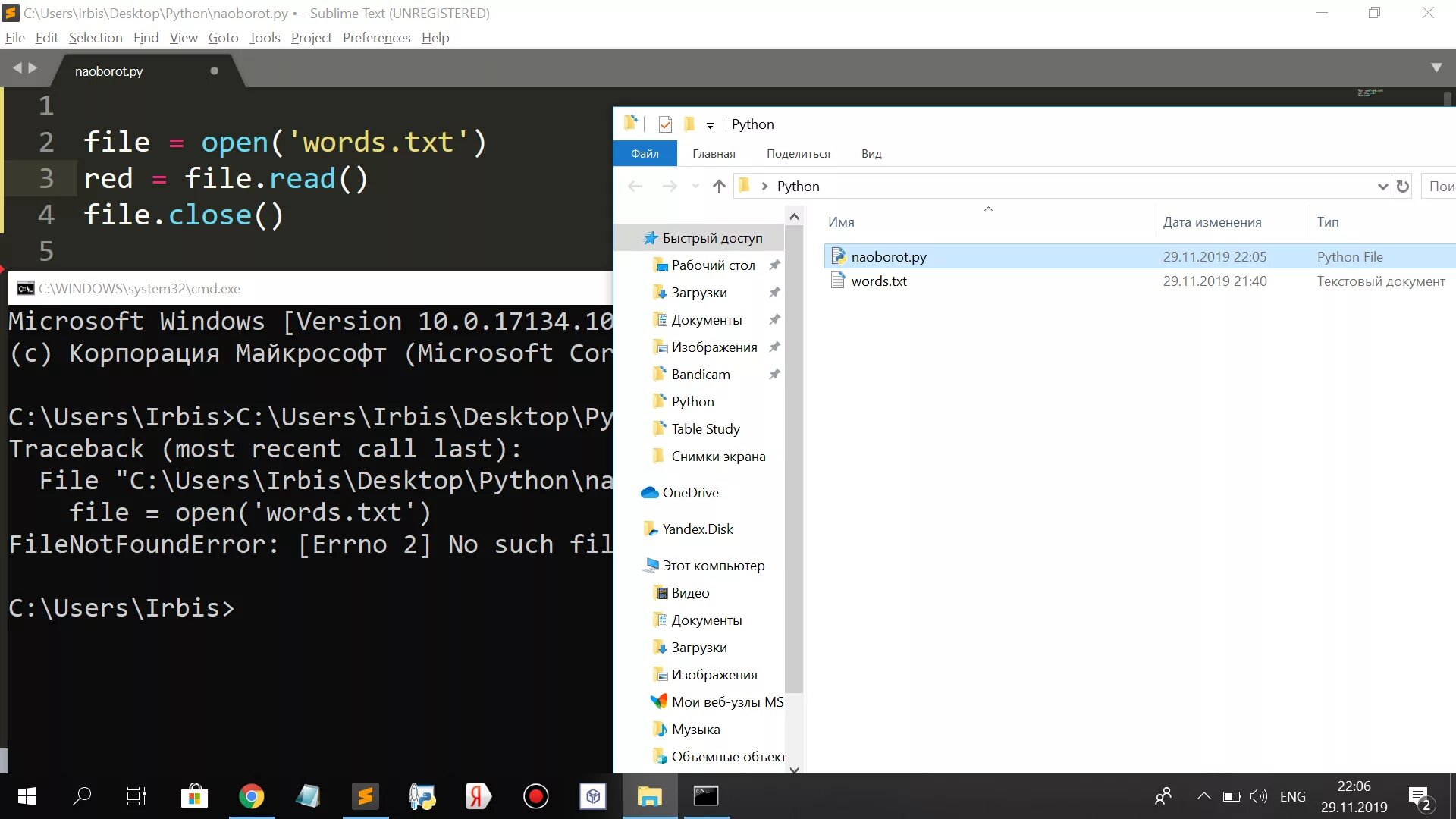Click the Edit menu in Sublime Text
The width and height of the screenshot is (1456, 819).
pyautogui.click(x=46, y=37)
